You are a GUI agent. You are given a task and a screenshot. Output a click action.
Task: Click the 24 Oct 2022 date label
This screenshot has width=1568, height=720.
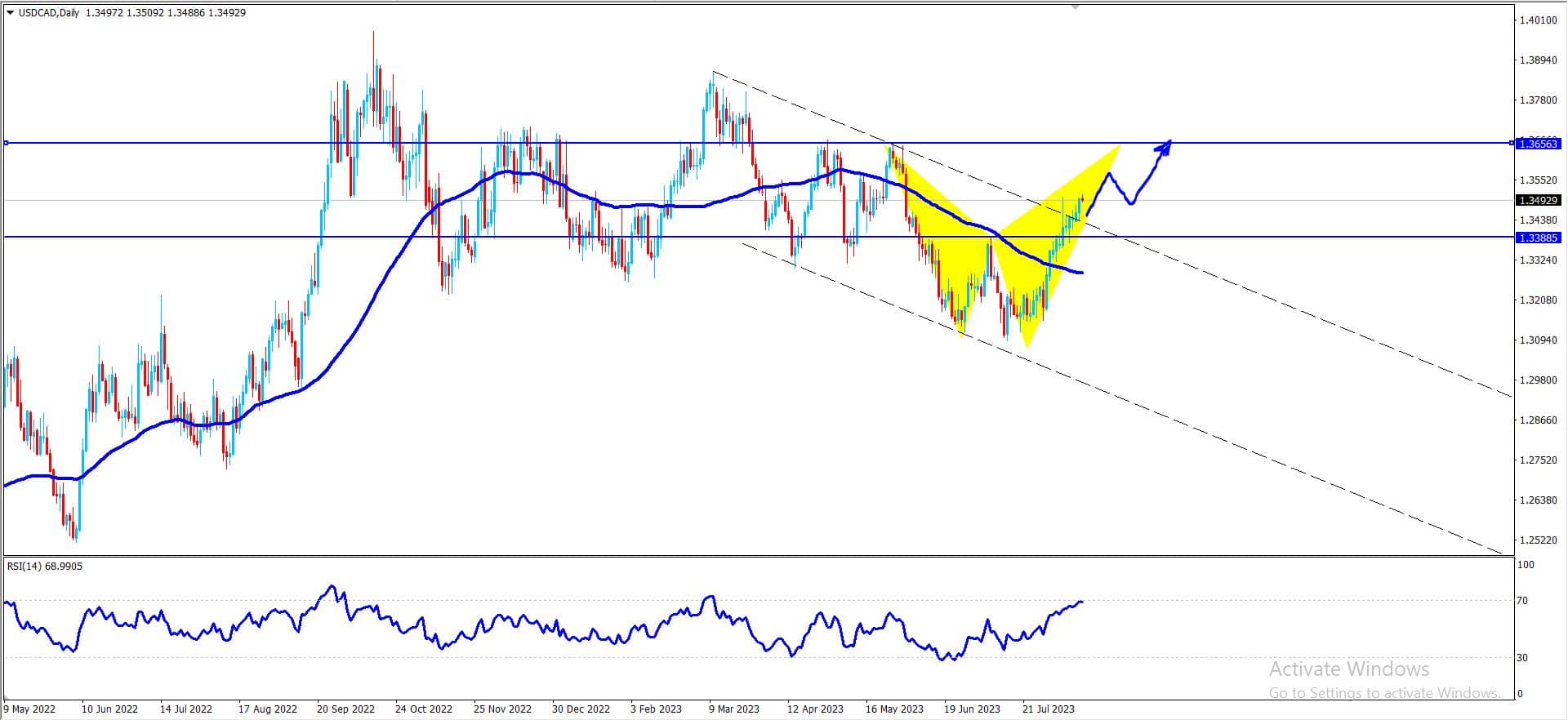point(424,709)
